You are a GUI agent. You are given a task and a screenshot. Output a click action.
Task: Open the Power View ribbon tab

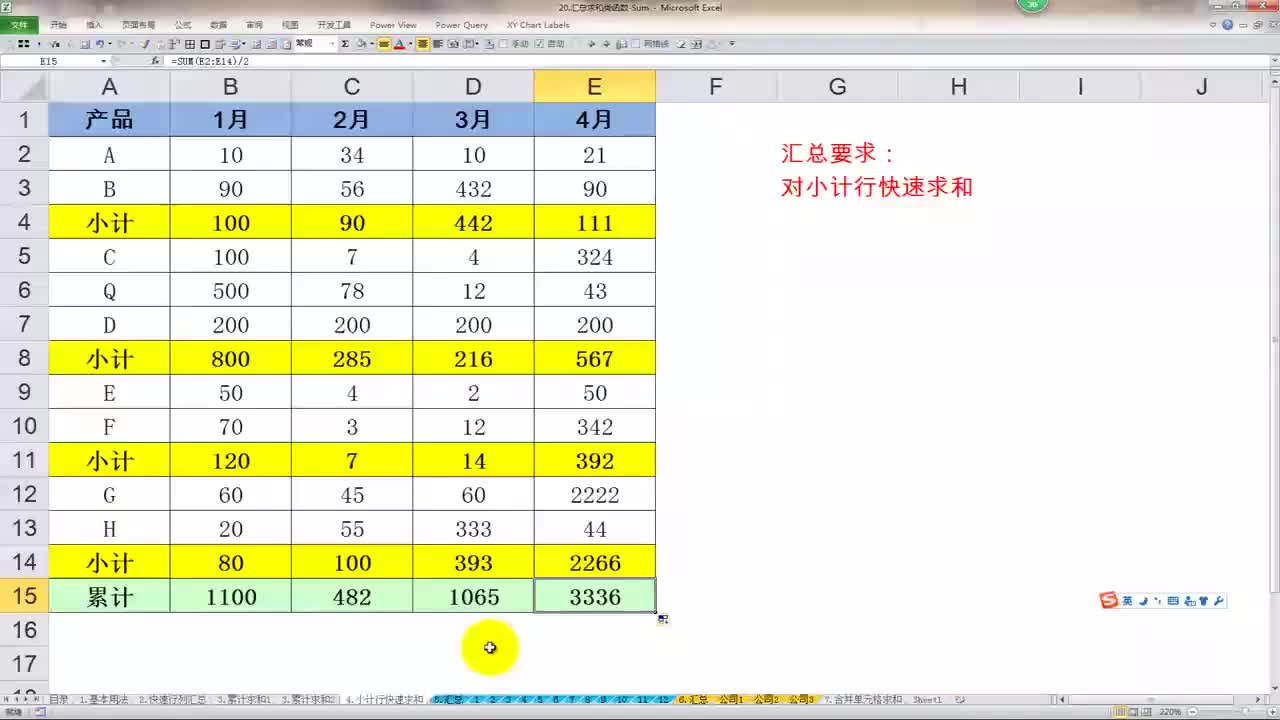click(x=393, y=25)
